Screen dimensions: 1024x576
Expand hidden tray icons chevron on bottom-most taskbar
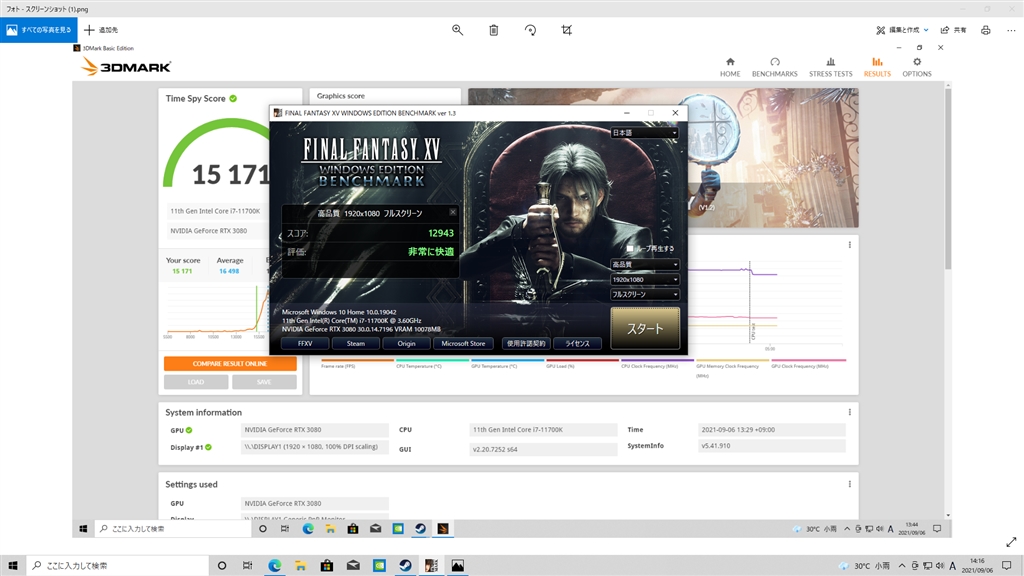902,566
